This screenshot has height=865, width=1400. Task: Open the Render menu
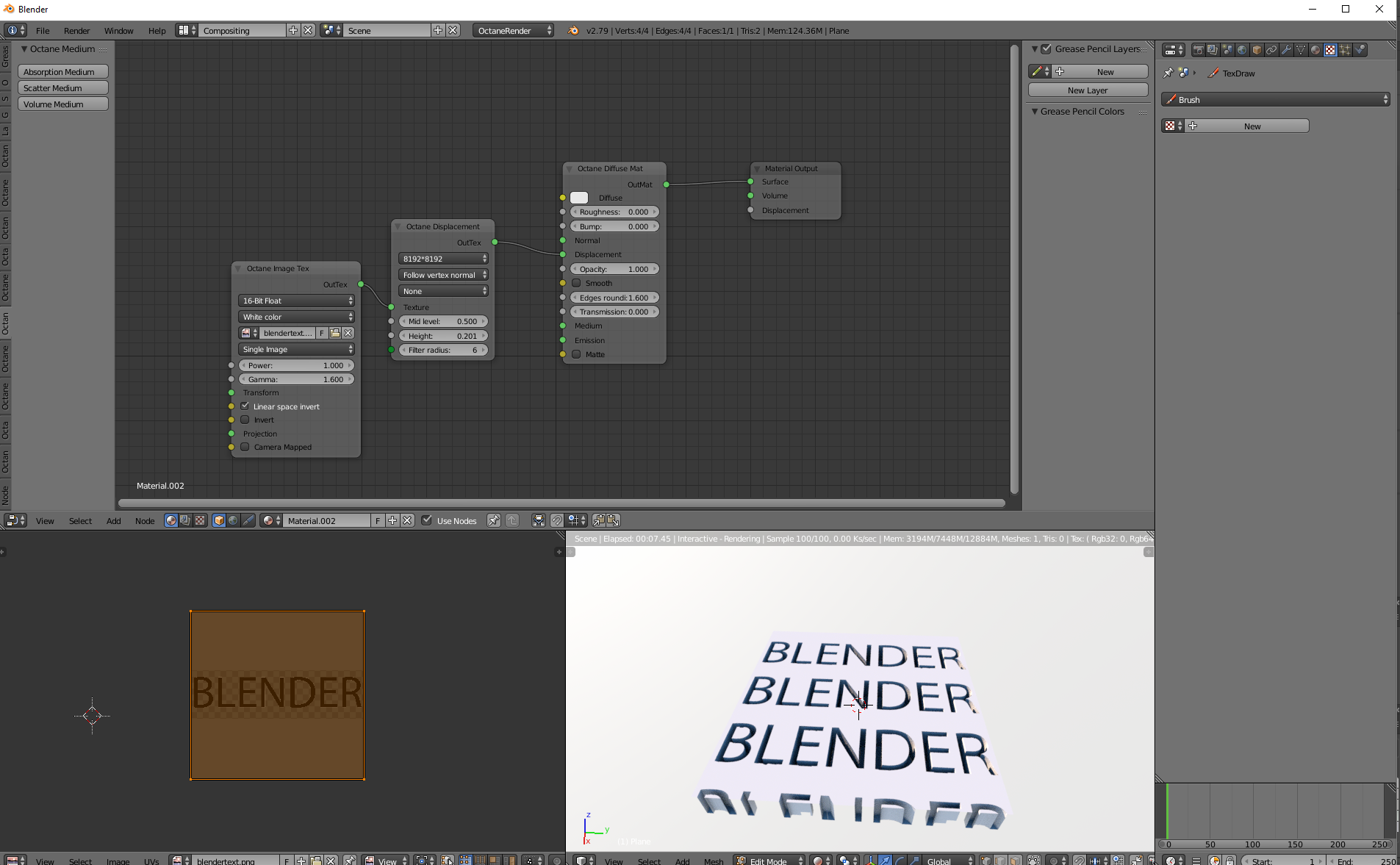click(x=76, y=31)
